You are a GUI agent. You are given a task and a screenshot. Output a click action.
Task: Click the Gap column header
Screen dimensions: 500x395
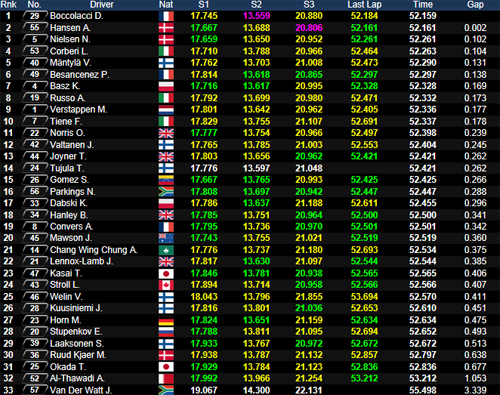coord(475,5)
